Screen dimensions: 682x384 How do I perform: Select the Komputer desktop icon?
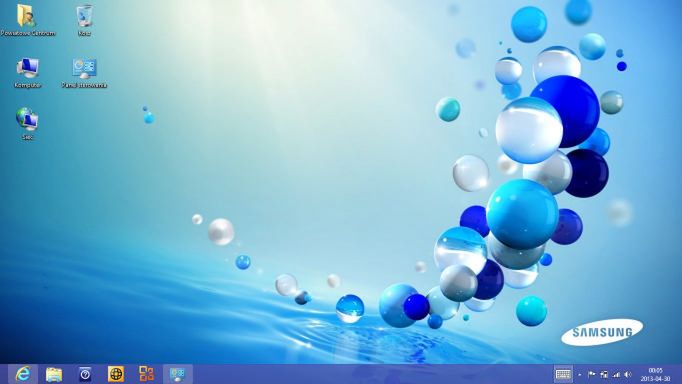pos(27,72)
